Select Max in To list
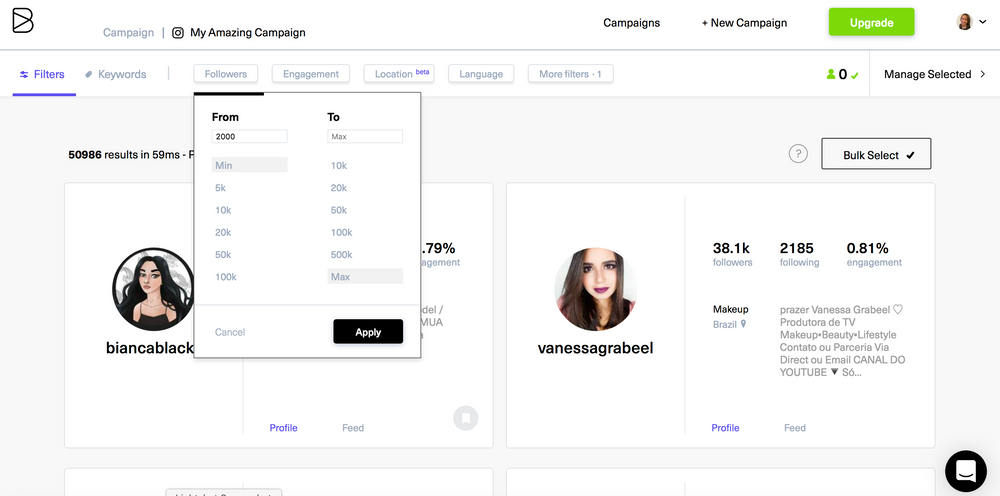This screenshot has height=496, width=1000. coord(365,277)
